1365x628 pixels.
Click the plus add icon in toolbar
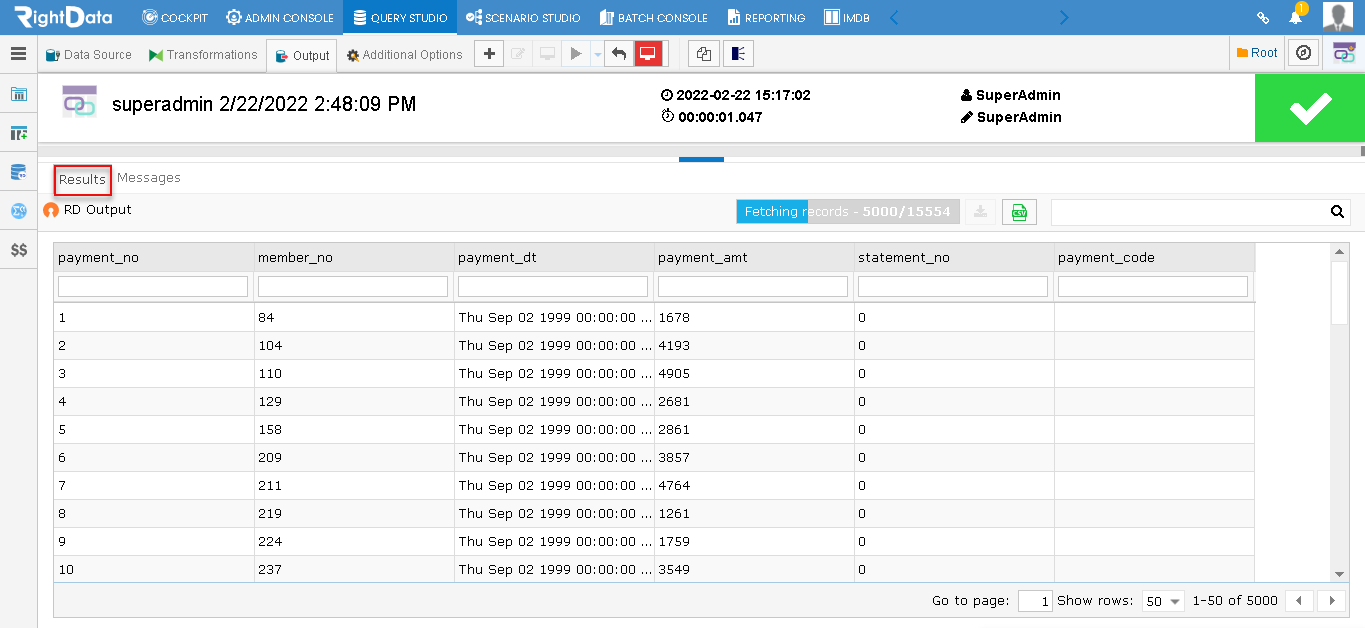tap(488, 54)
